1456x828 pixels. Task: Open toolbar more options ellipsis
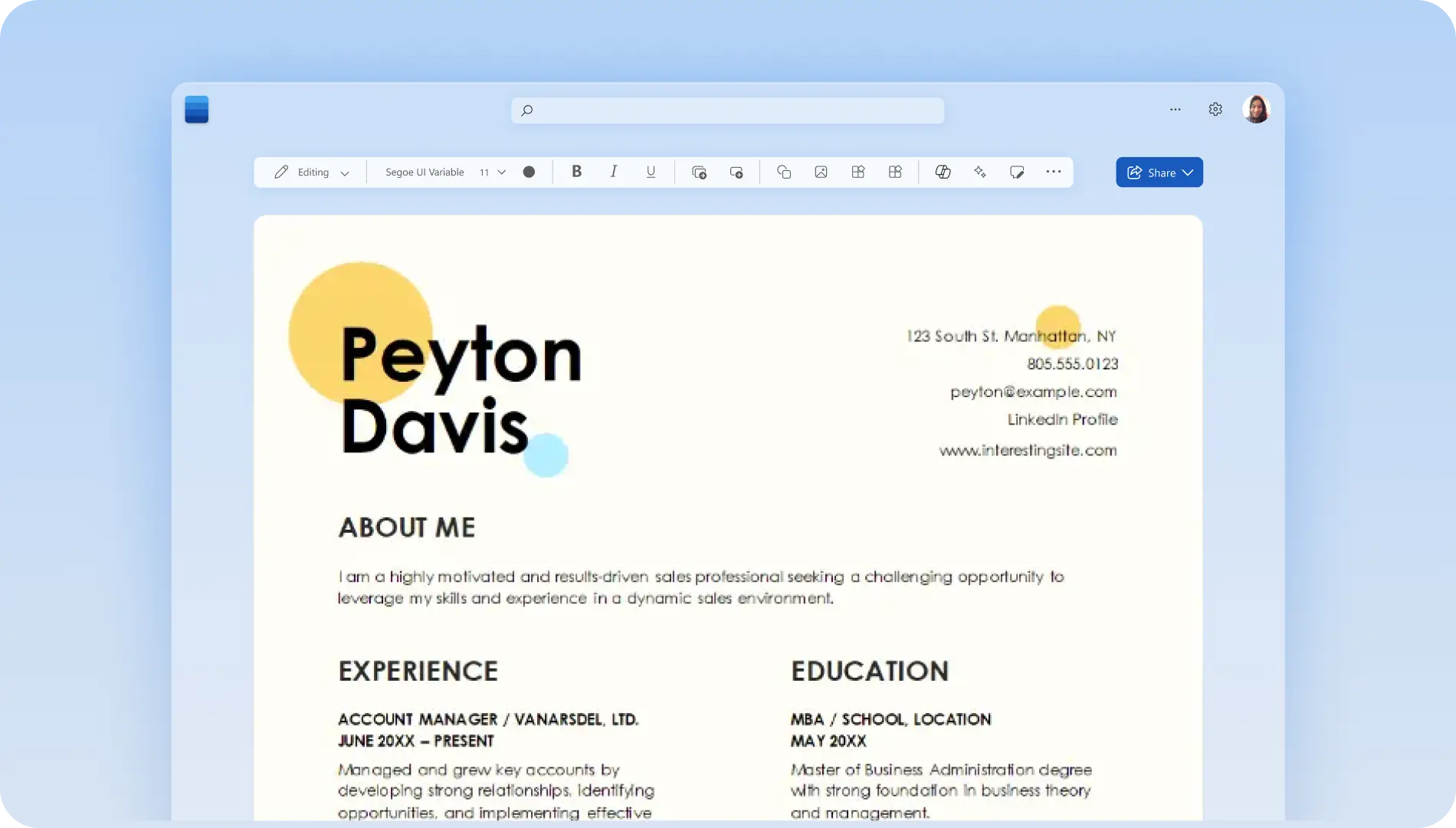point(1054,172)
